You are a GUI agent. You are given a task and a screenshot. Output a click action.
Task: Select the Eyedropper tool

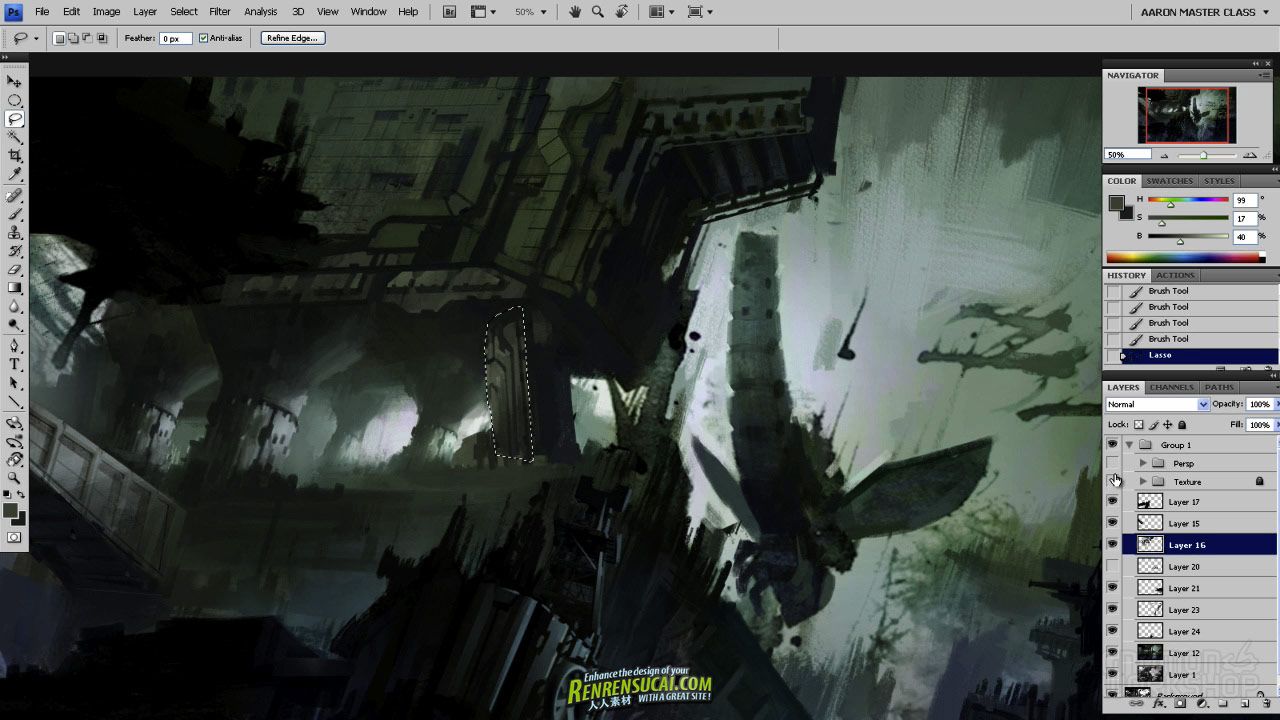point(14,175)
